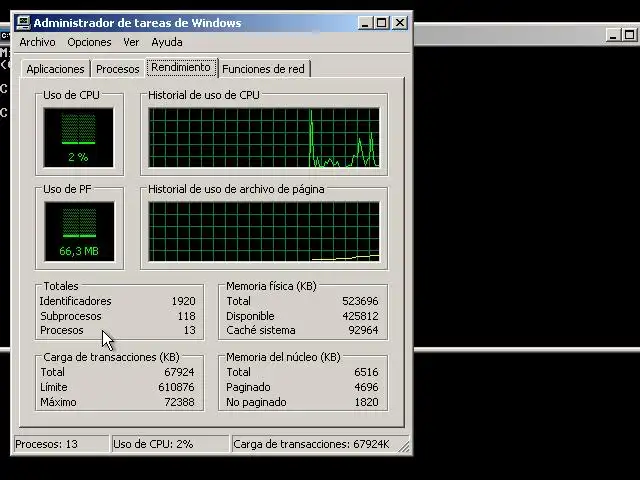Click the No paginado value 1820

366,402
